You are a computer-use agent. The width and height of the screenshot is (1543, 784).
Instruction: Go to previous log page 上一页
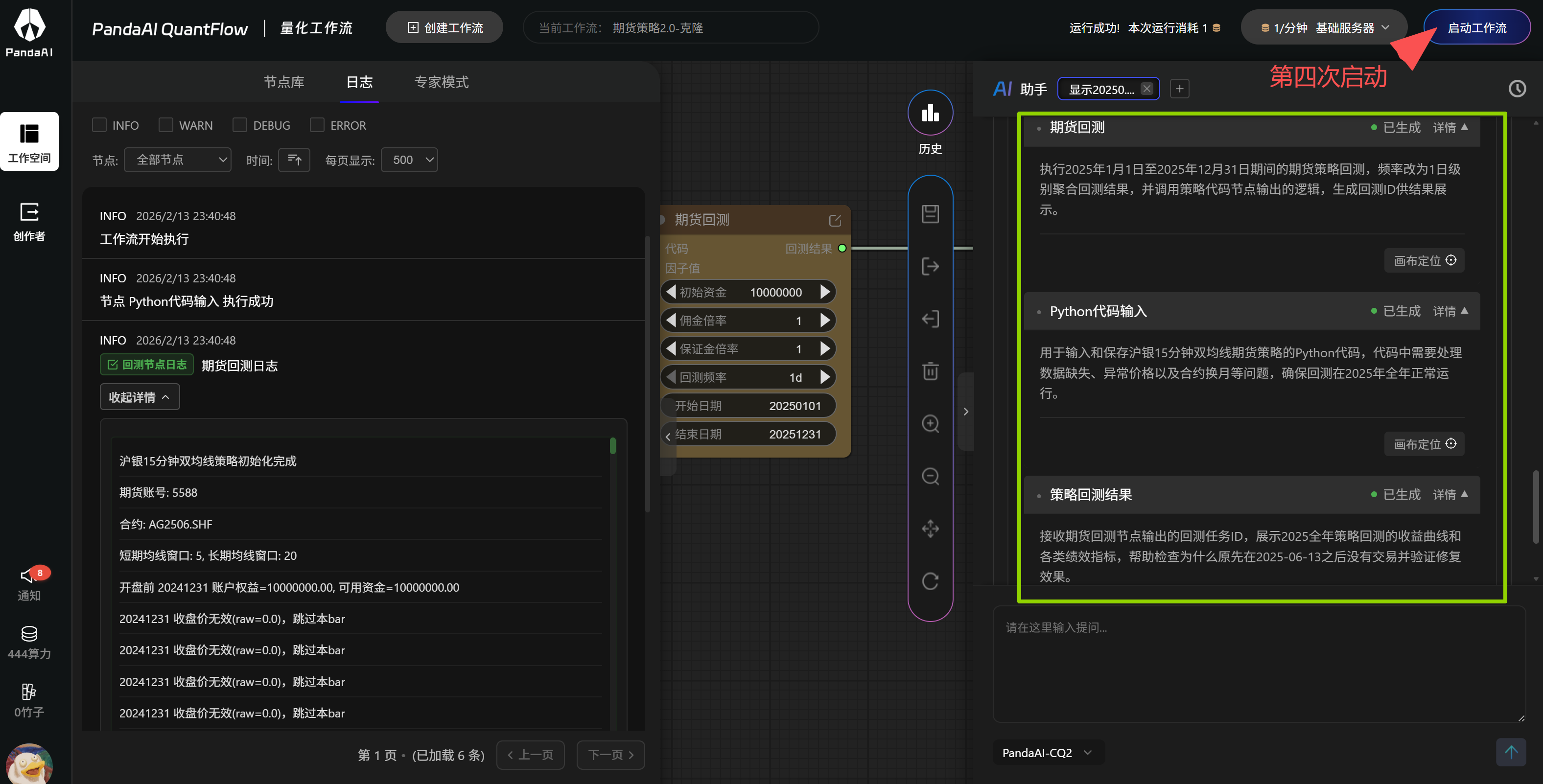(x=530, y=755)
